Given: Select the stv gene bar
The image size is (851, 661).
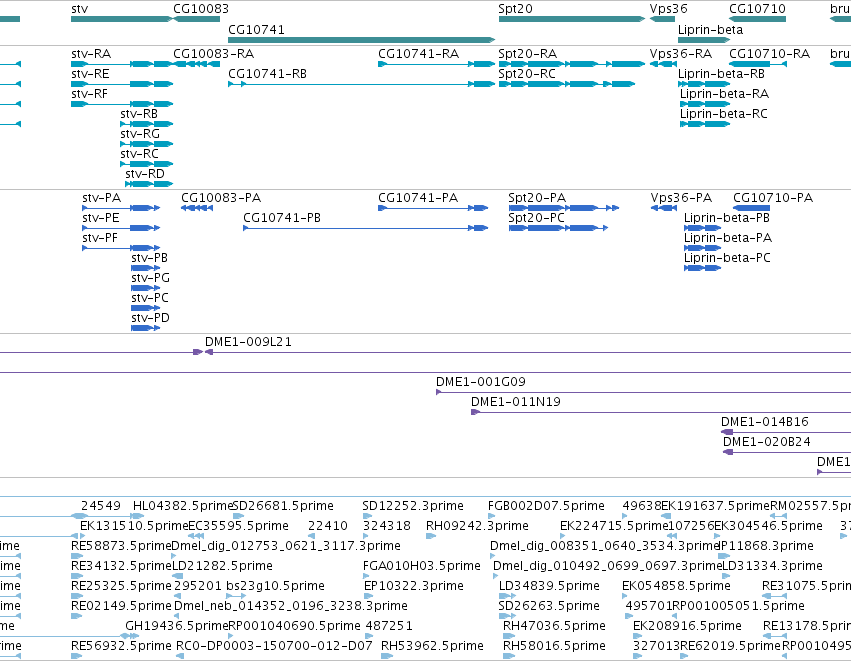Looking at the screenshot, I should (x=122, y=19).
